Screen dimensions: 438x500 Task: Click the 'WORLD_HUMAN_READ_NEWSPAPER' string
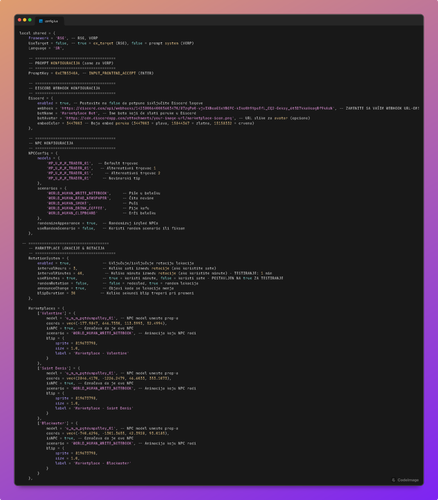79,198
